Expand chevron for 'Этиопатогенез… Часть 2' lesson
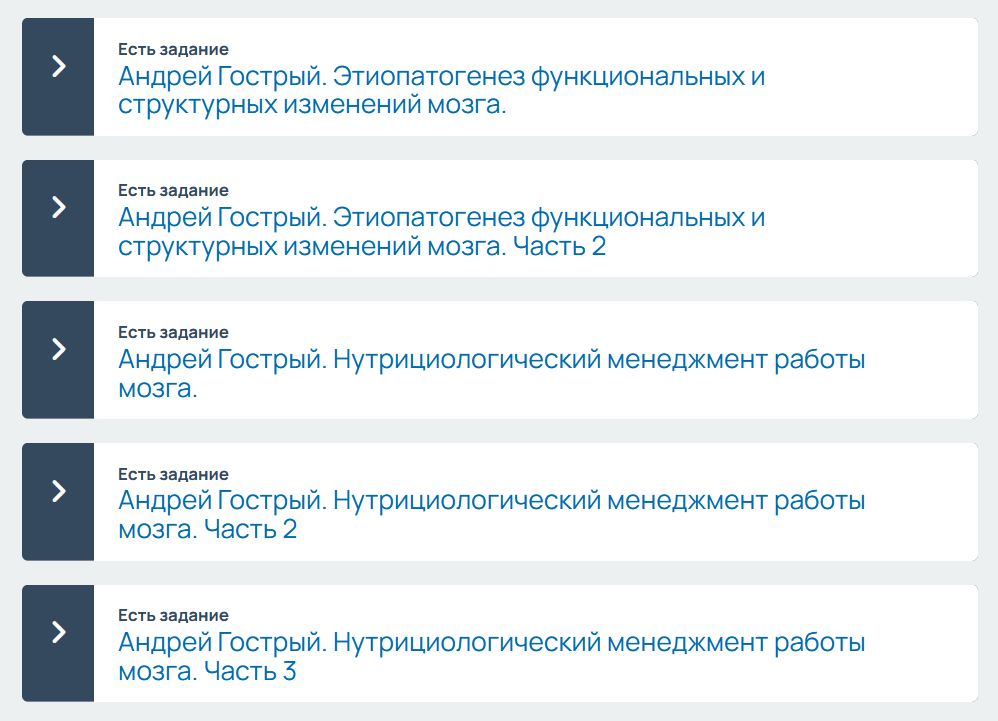Viewport: 998px width, 721px height. point(58,207)
